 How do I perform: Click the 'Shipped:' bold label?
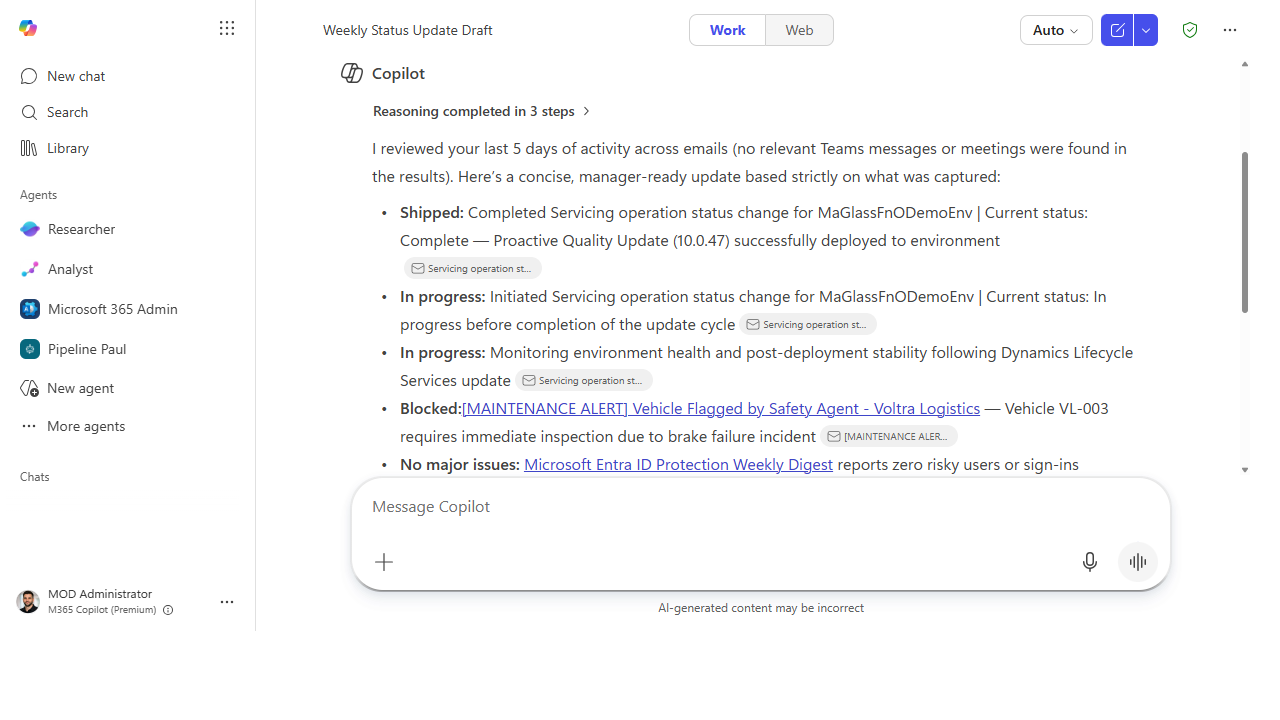coord(432,212)
